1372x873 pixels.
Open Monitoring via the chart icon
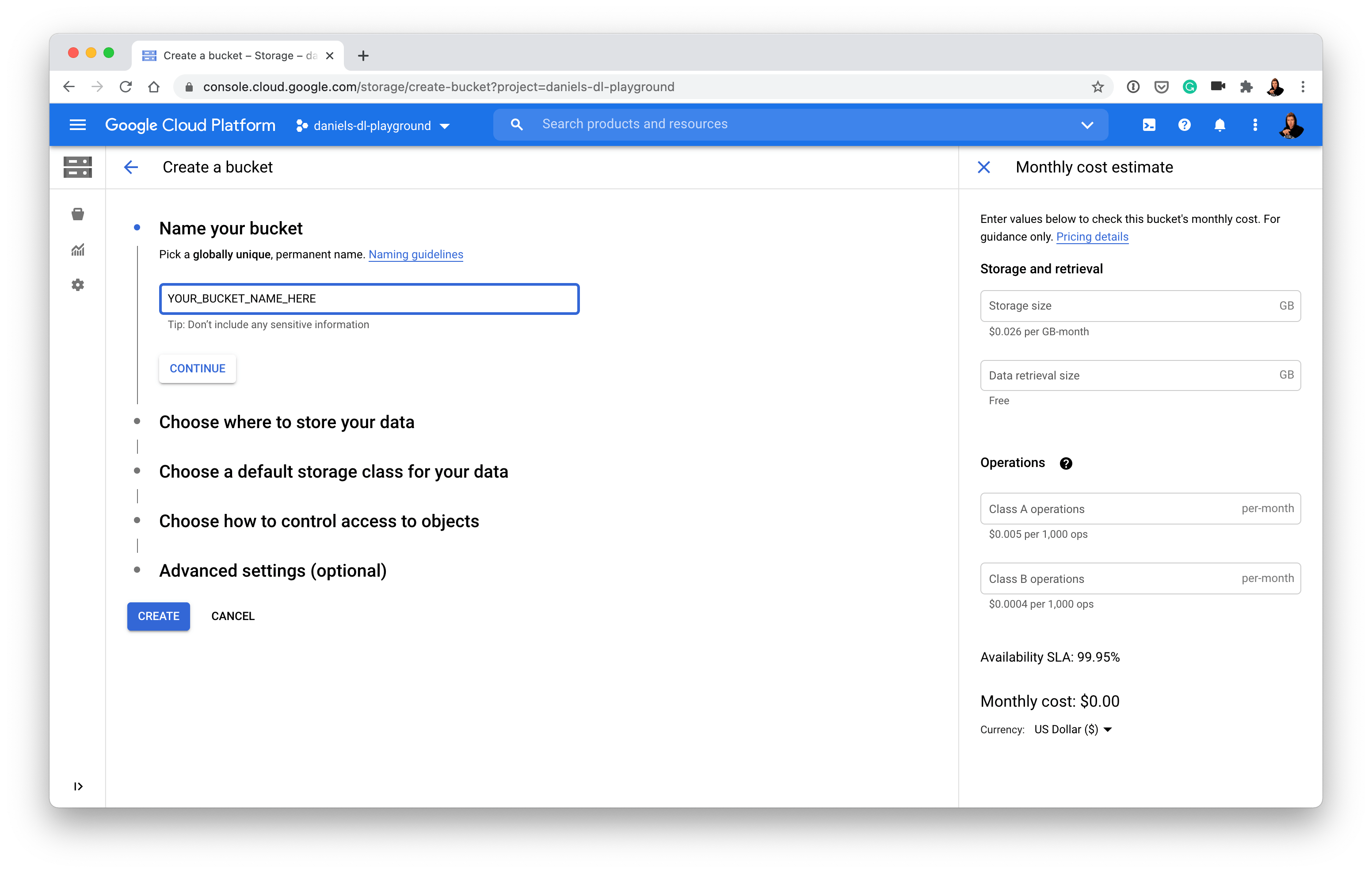[x=77, y=249]
